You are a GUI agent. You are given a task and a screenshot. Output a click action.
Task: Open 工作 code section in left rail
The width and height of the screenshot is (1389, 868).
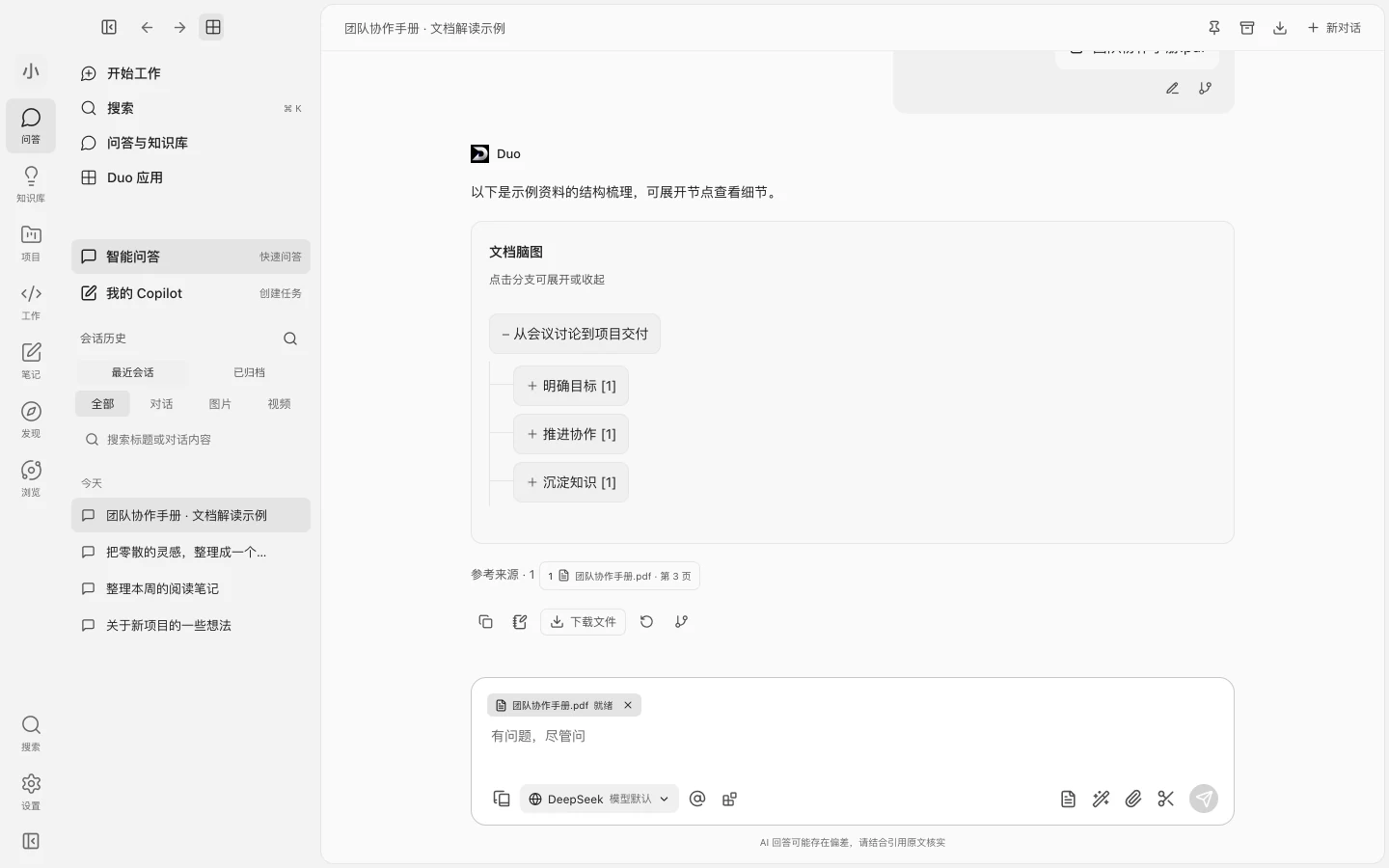click(x=31, y=302)
